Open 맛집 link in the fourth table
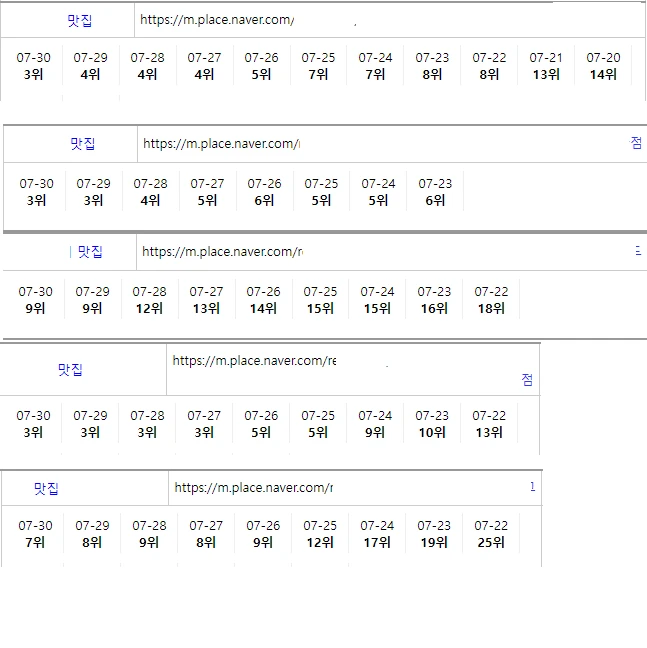647x648 pixels. point(70,370)
